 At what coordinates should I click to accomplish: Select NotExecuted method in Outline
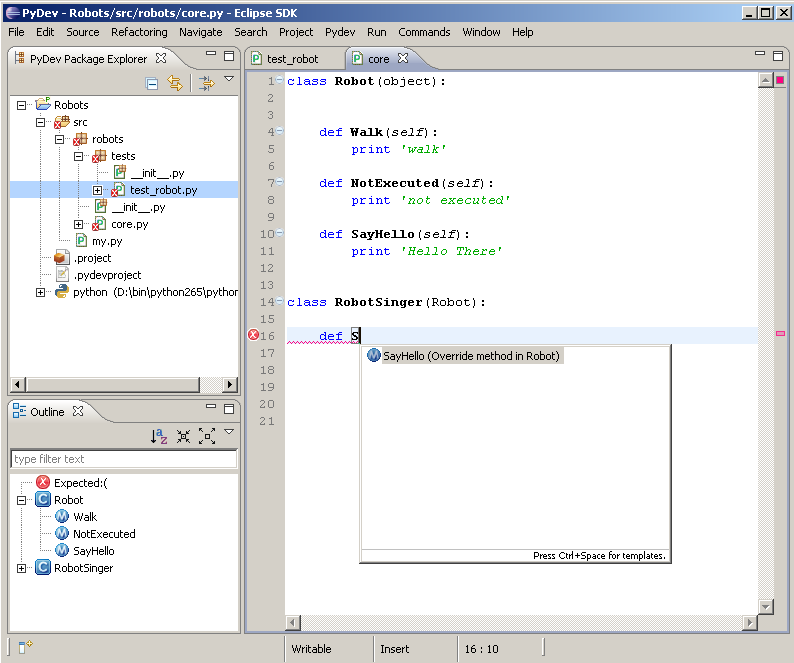(104, 534)
